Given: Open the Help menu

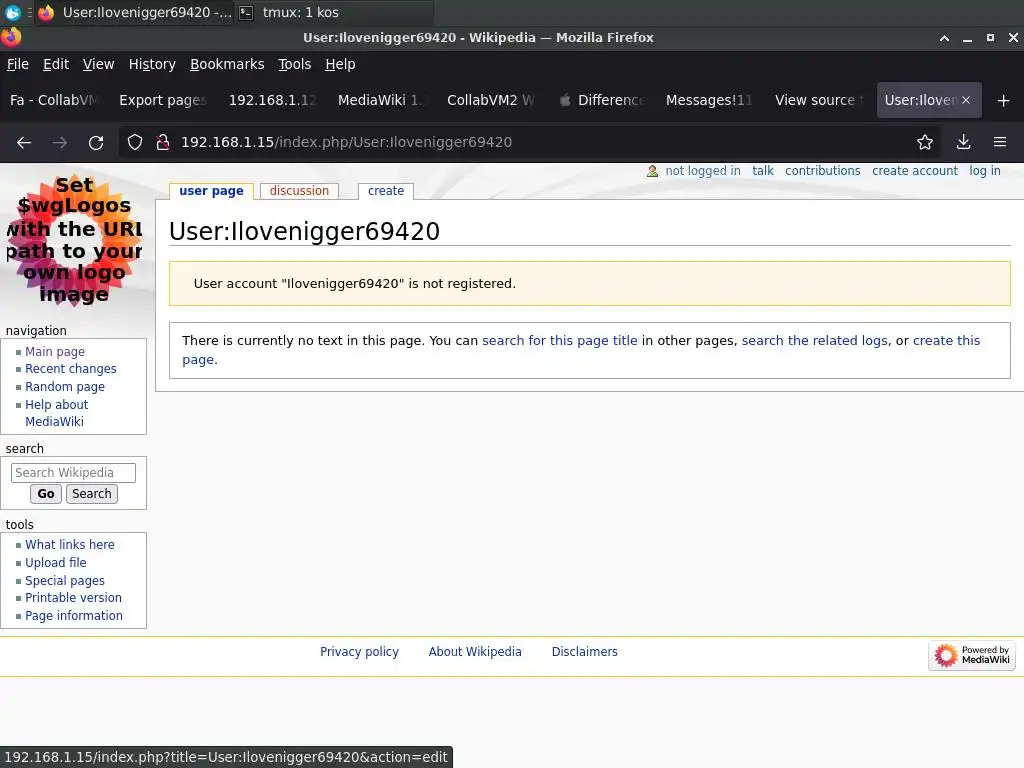Looking at the screenshot, I should click(340, 64).
